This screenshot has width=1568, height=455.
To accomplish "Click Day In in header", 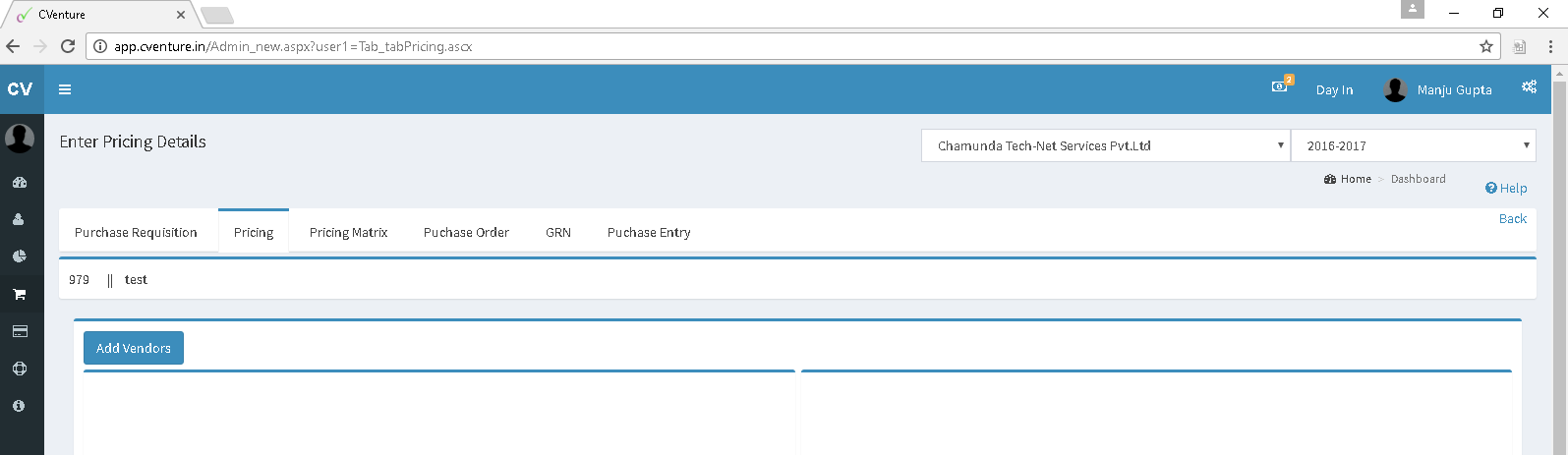I will [x=1334, y=89].
